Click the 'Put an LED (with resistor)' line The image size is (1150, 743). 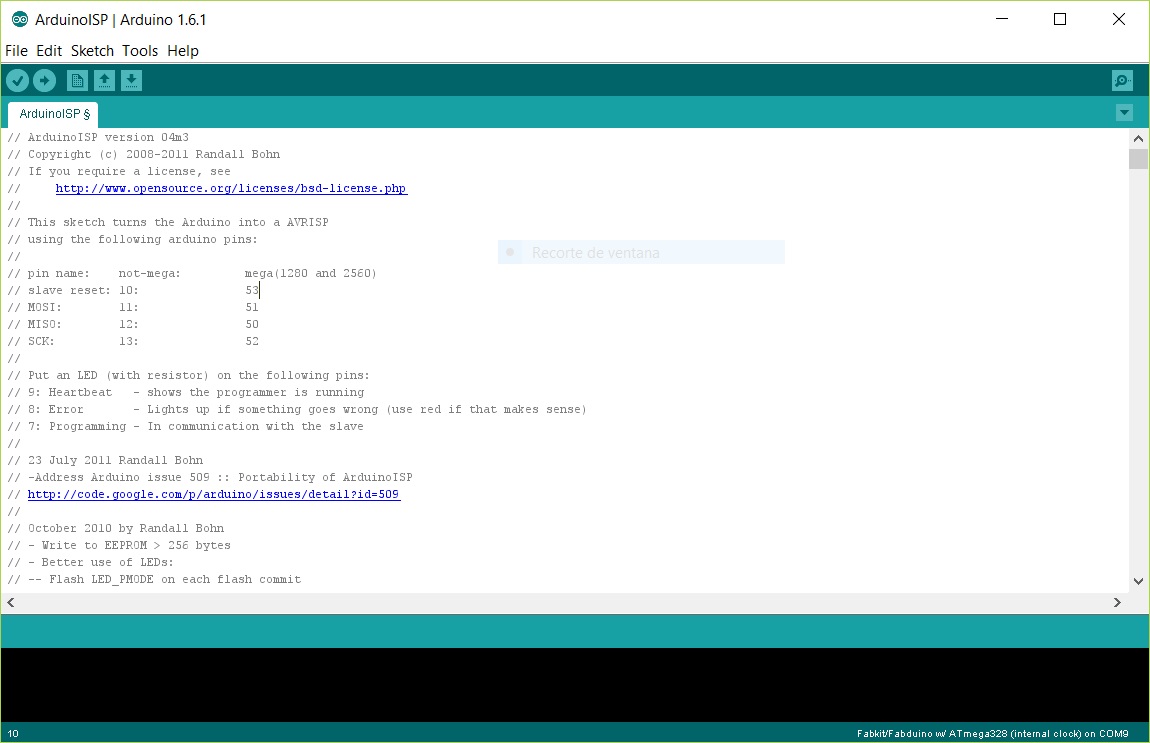click(188, 376)
